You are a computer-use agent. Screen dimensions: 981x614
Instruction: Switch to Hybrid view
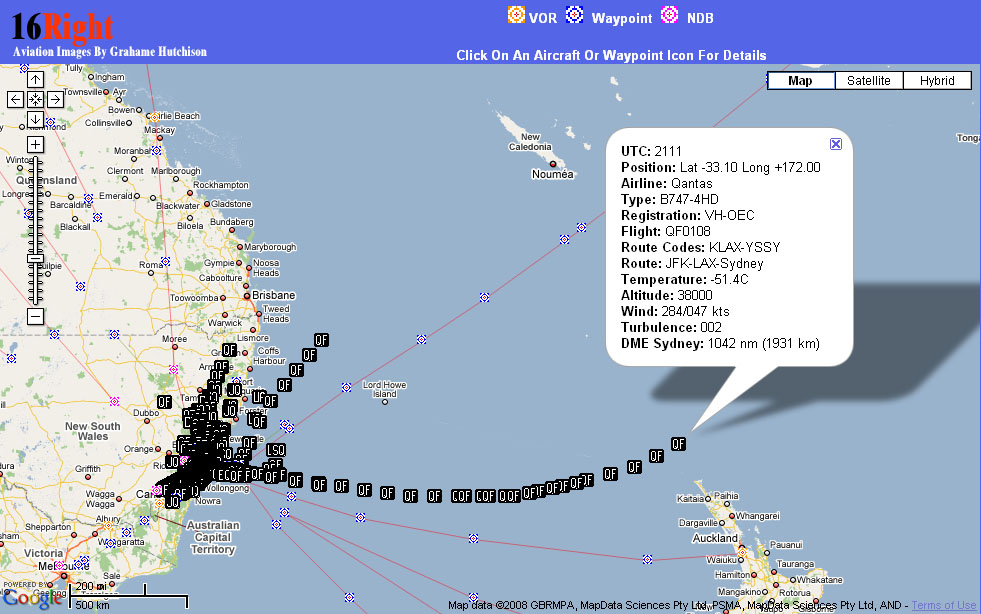937,80
